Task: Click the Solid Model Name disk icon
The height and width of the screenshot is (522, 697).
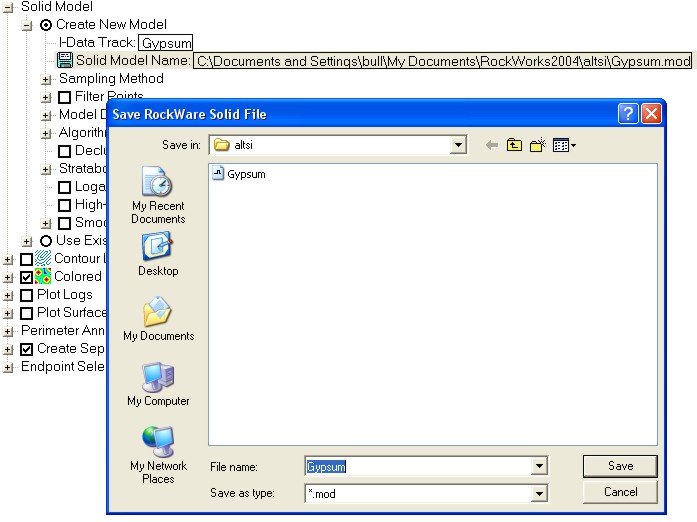Action: pos(65,60)
